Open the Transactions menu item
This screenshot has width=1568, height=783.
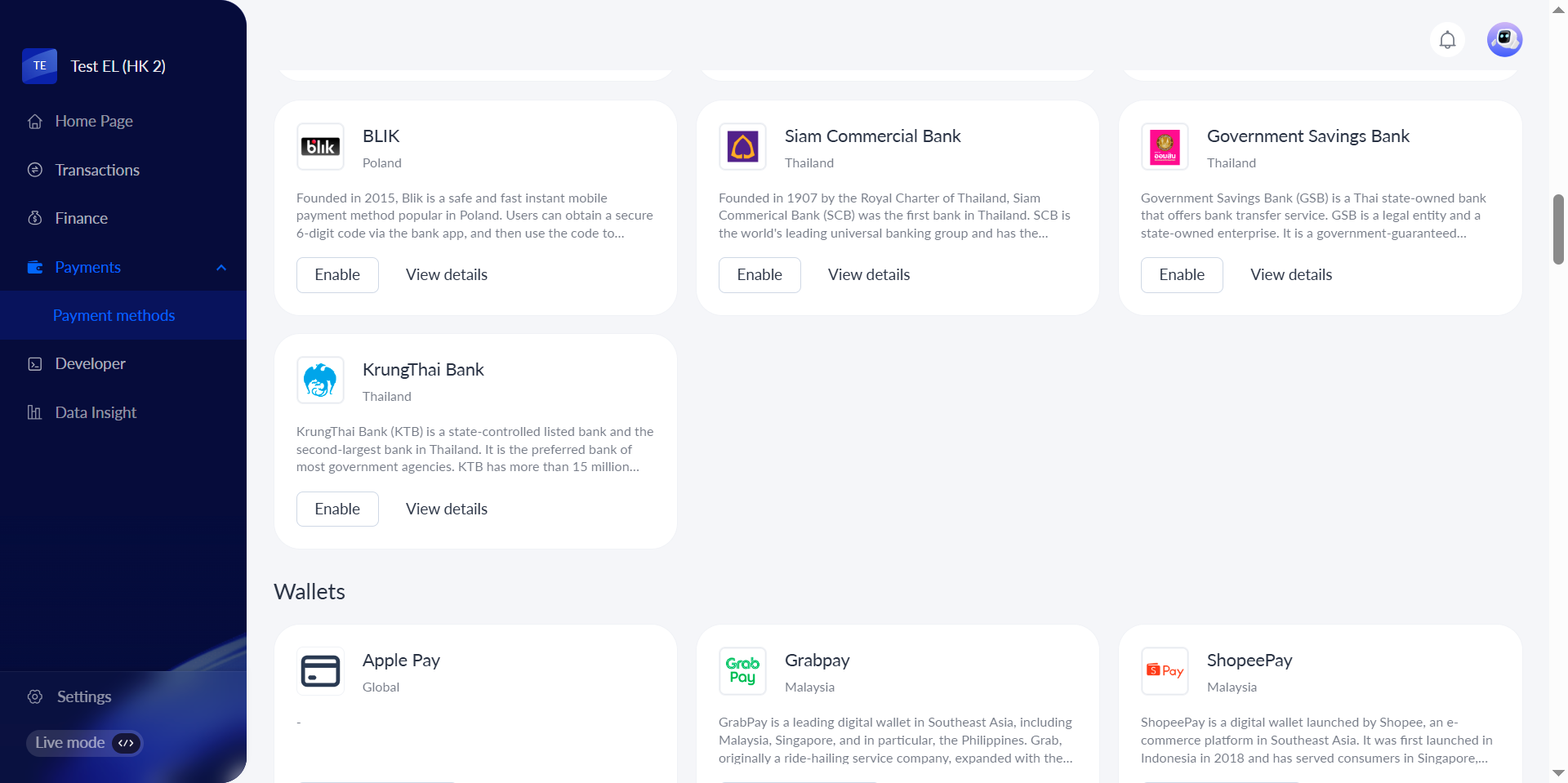pos(97,170)
